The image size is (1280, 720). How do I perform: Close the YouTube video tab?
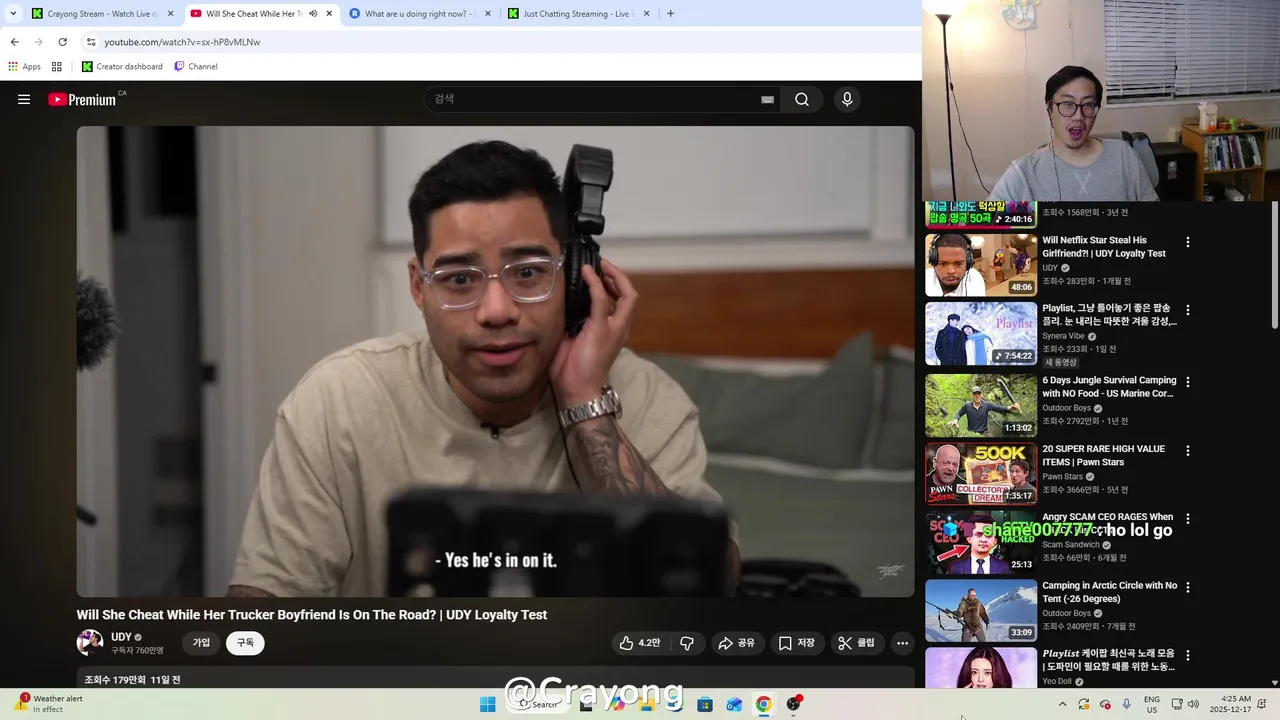pos(329,13)
